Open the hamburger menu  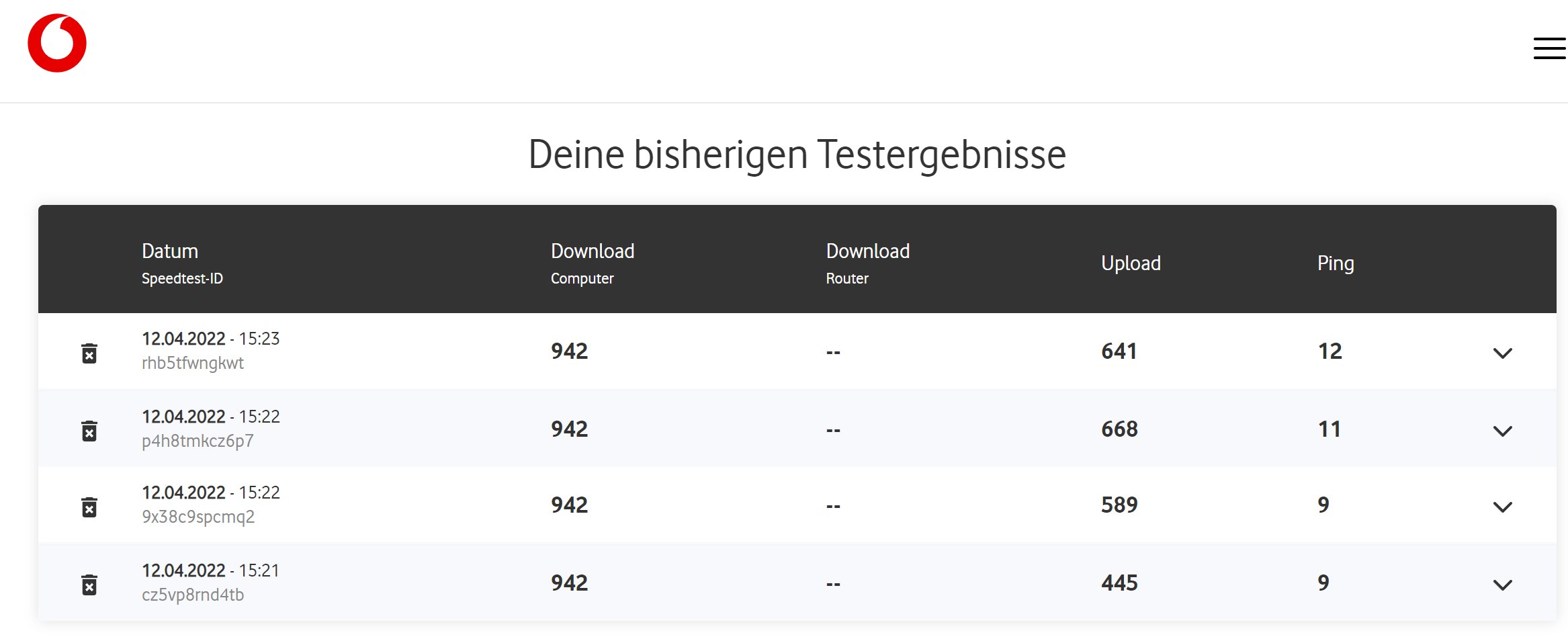pos(1549,48)
